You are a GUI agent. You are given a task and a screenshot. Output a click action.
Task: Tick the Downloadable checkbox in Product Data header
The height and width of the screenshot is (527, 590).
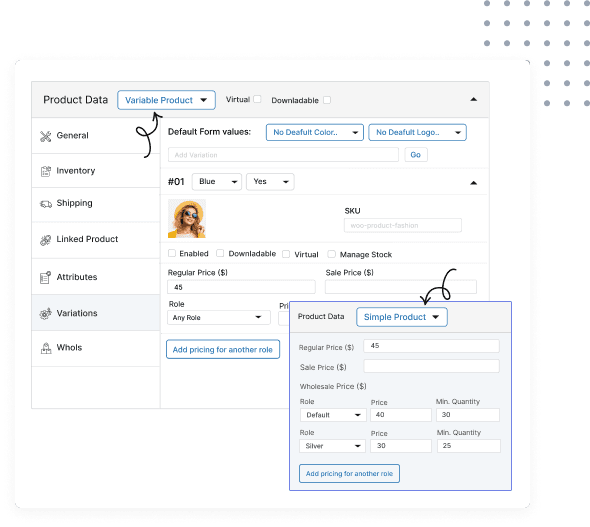327,100
